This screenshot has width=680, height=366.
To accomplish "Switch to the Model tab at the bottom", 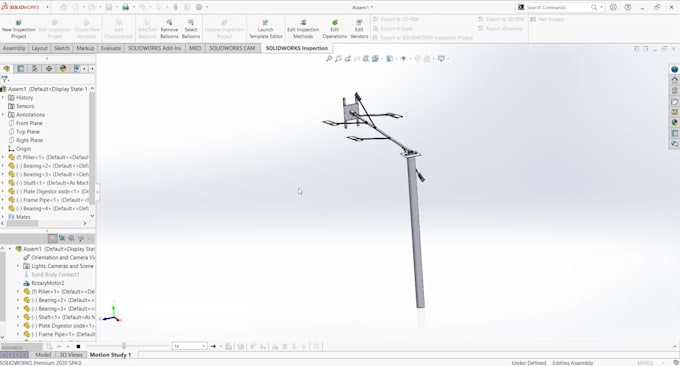I will (43, 355).
